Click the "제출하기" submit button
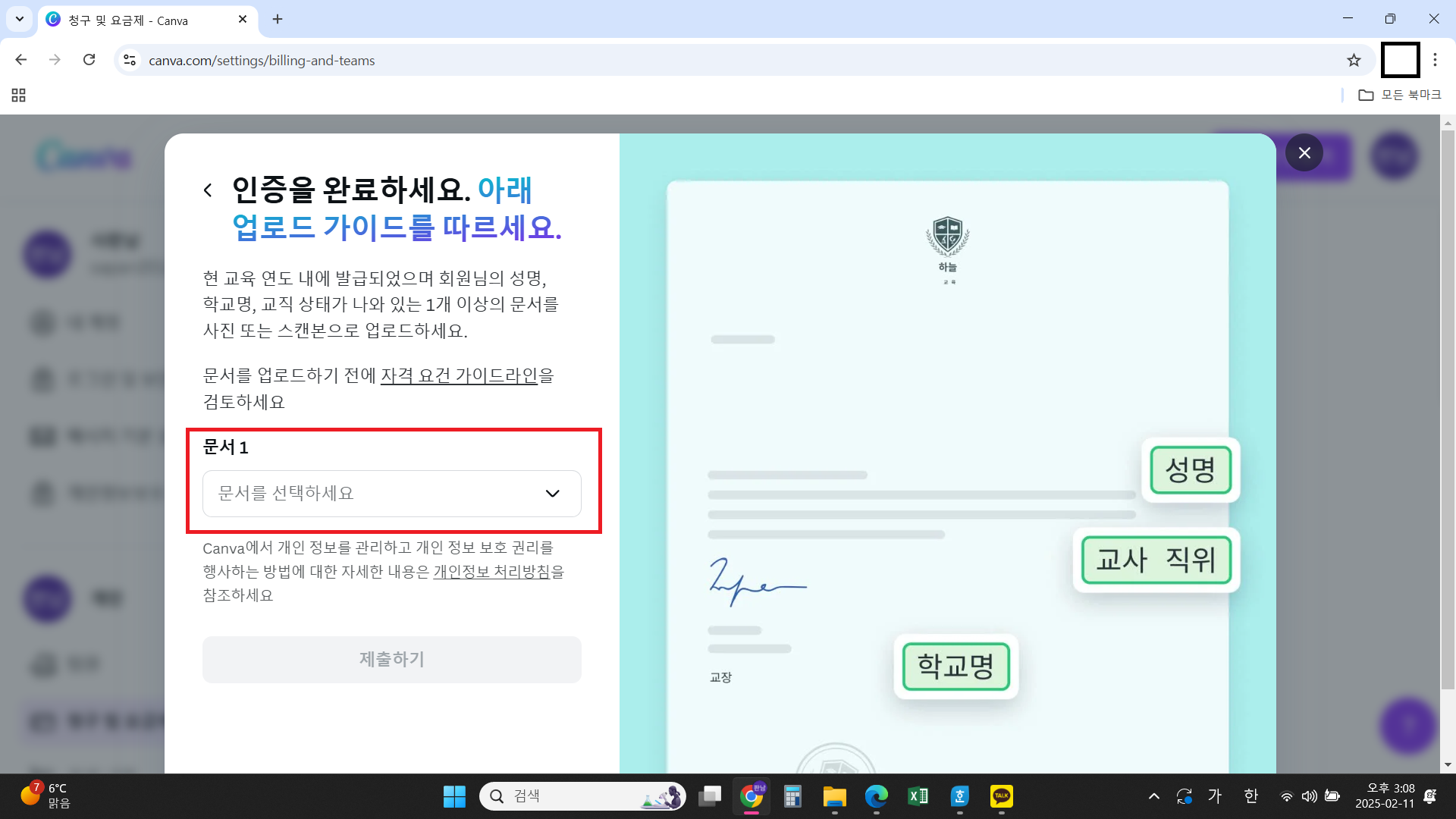Viewport: 1456px width, 819px height. tap(391, 659)
